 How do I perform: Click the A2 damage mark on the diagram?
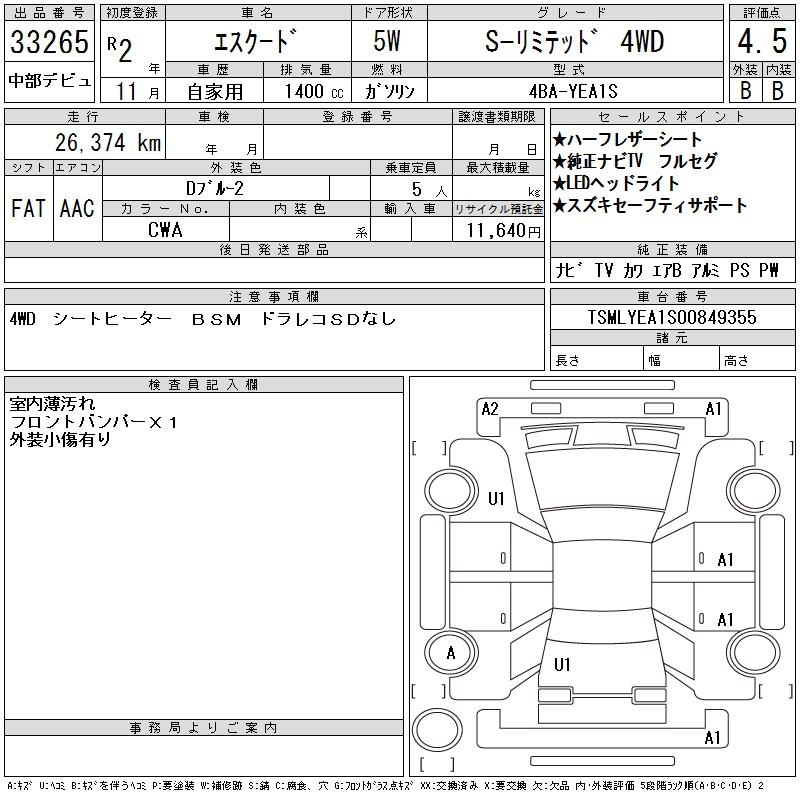[490, 408]
